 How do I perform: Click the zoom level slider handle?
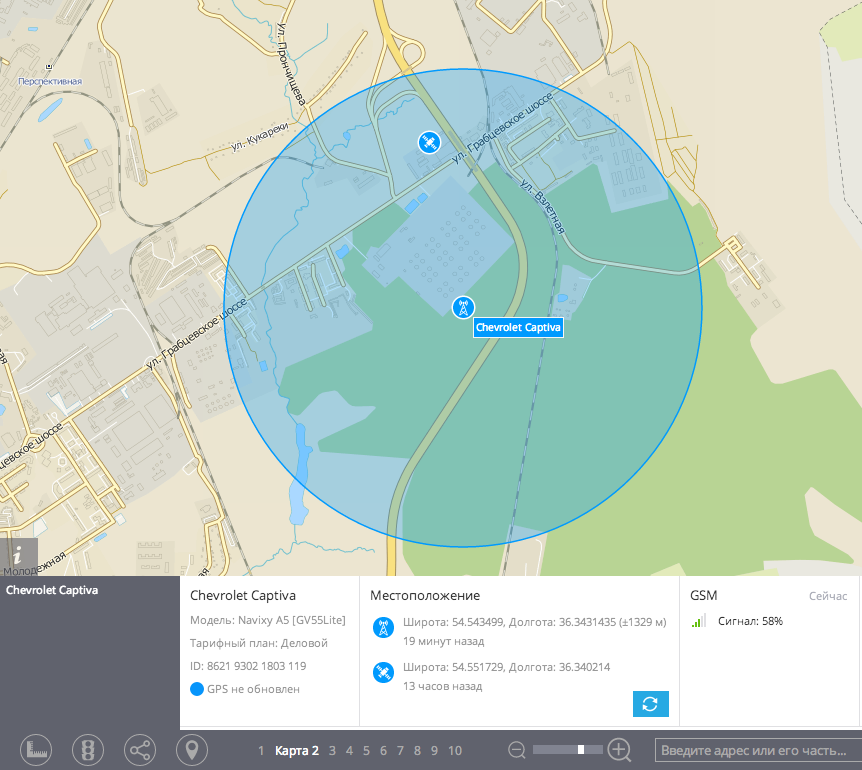pos(581,749)
